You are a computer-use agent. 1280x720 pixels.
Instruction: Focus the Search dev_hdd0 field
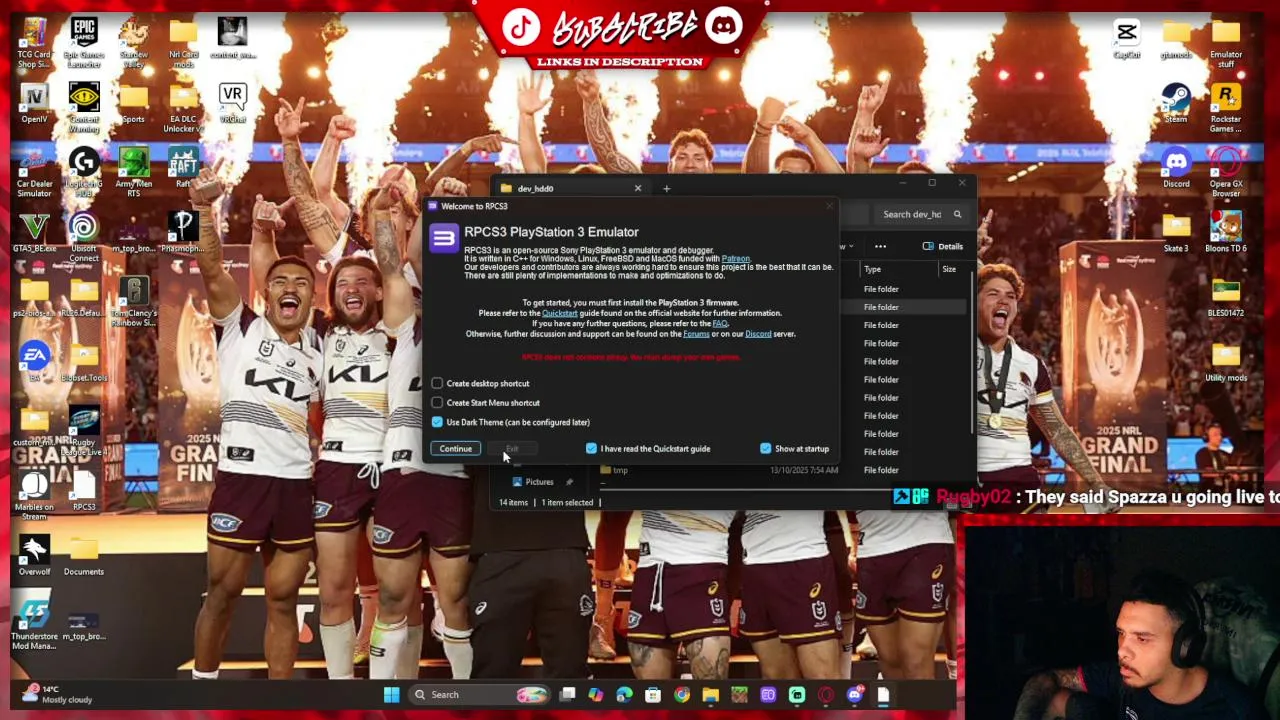tap(920, 214)
